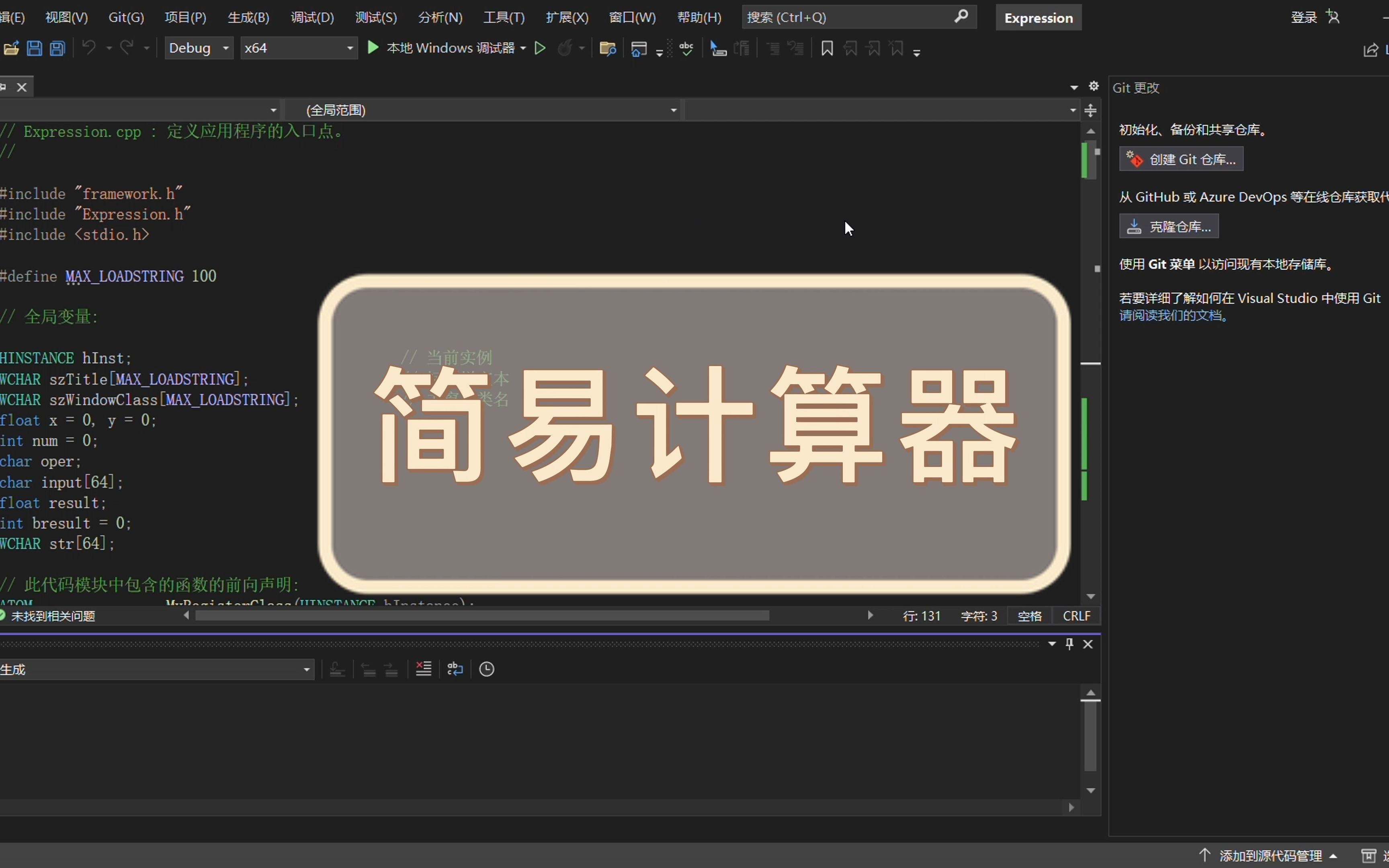Viewport: 1389px width, 868px height.
Task: Save the current file with Save icon
Action: pyautogui.click(x=35, y=48)
